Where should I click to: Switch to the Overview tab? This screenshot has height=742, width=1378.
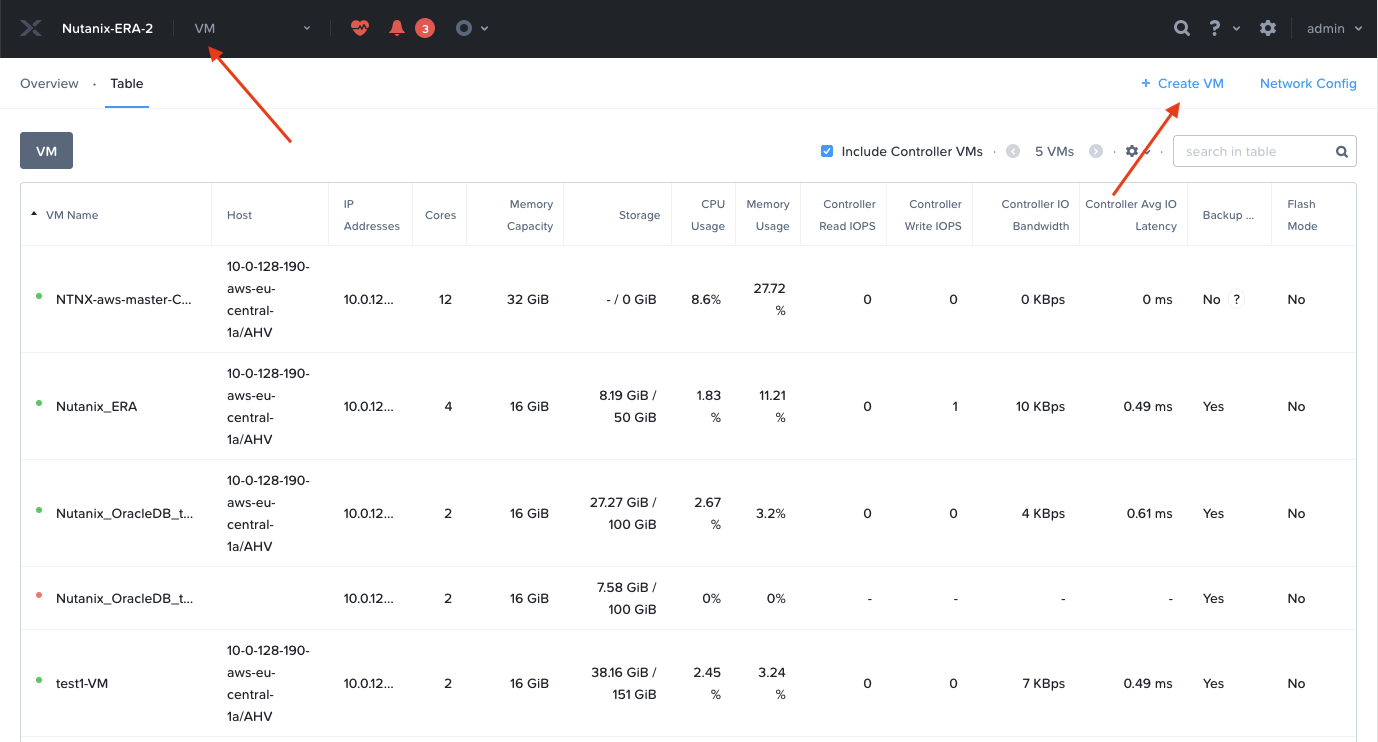[x=49, y=84]
